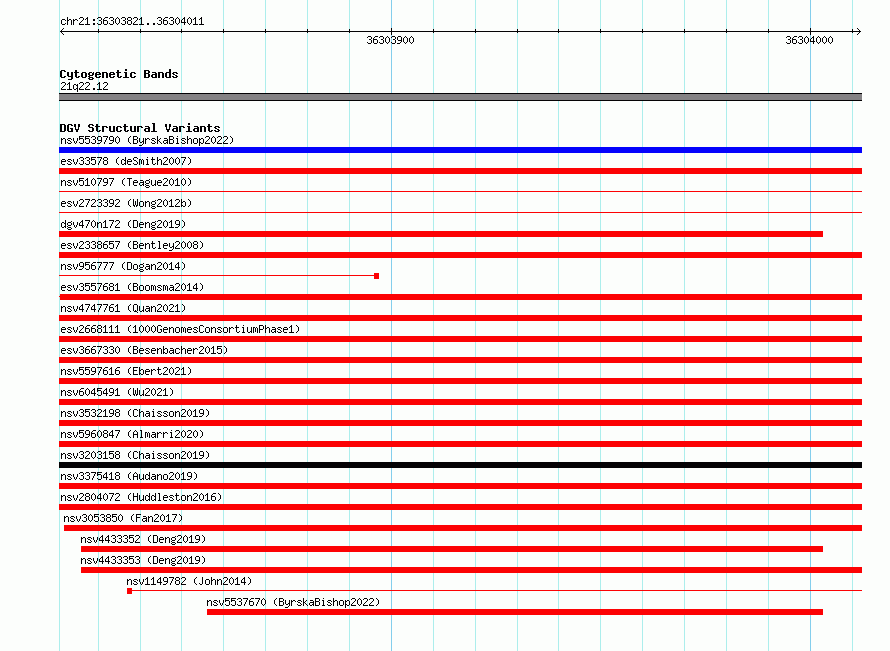
Task: Select the nsv4433353 (Deng2019) label
Action: tap(143, 560)
